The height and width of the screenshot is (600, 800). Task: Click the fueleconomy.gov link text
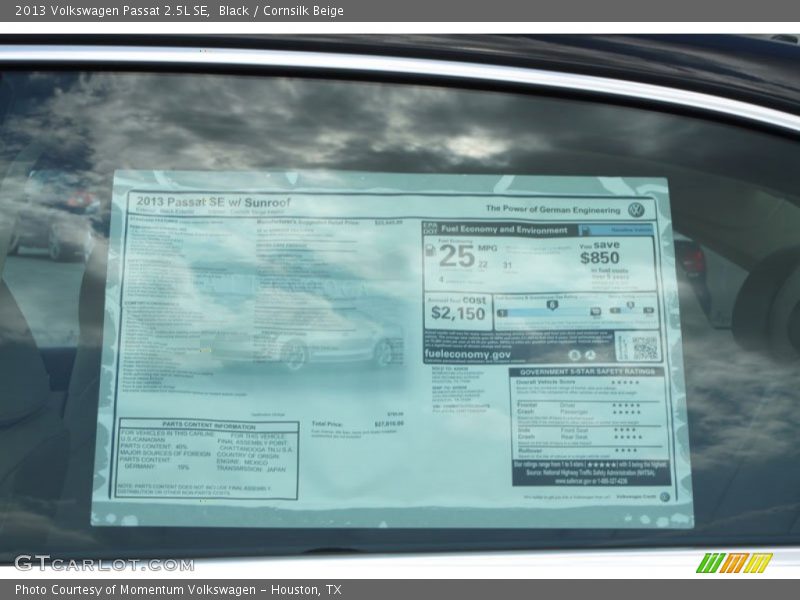click(467, 354)
